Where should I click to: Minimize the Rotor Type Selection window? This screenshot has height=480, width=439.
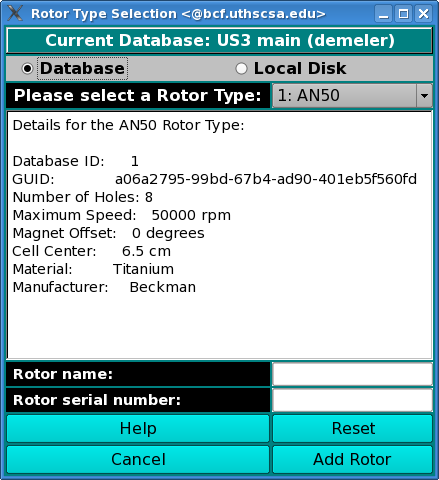coord(384,14)
